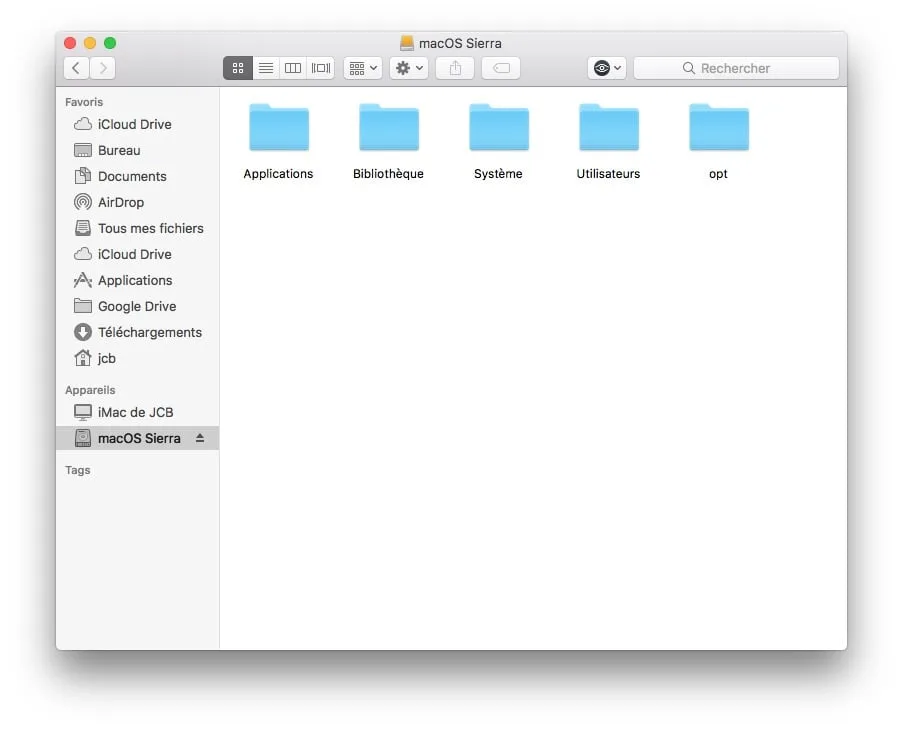The image size is (903, 730).
Task: Switch to Cover Flow view
Action: (x=321, y=68)
